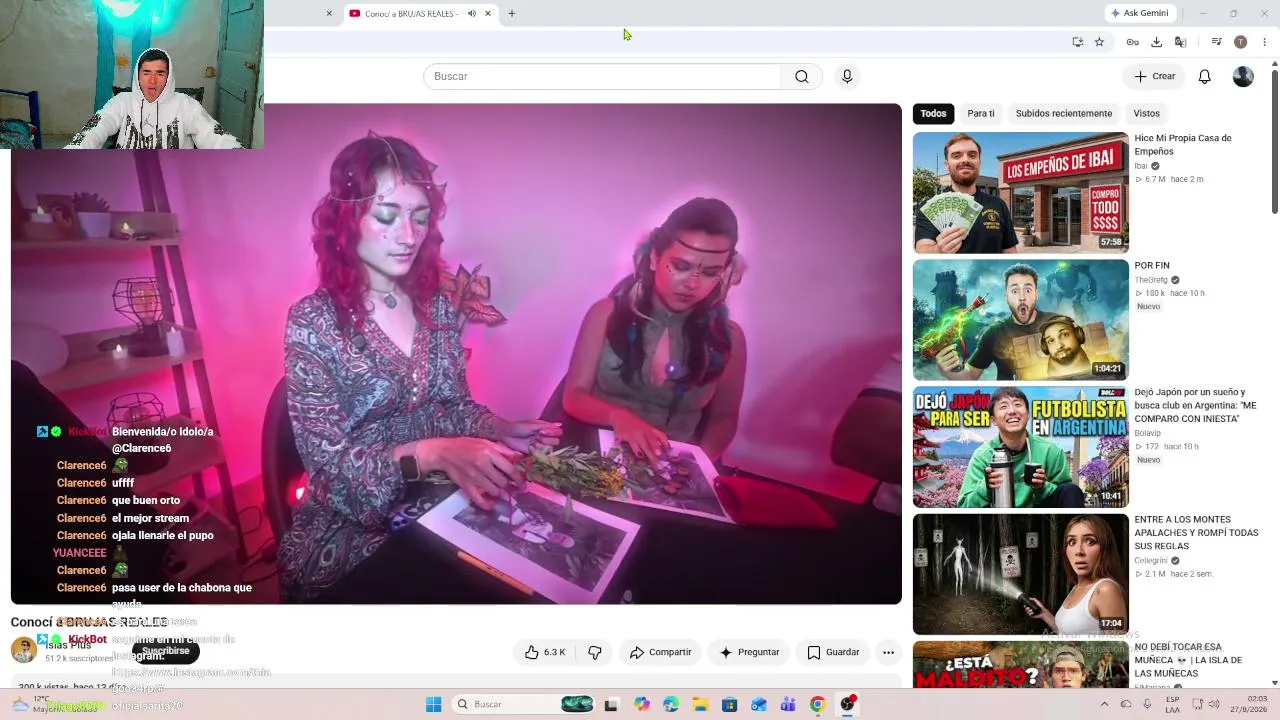Open the Montes Apalaches video thumbnail

(x=1020, y=574)
